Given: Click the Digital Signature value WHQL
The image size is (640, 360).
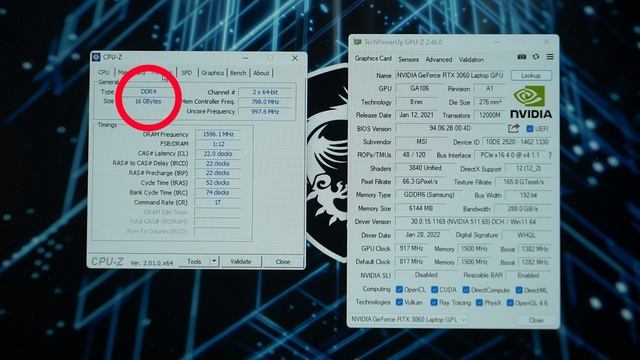Looking at the screenshot, I should (527, 236).
